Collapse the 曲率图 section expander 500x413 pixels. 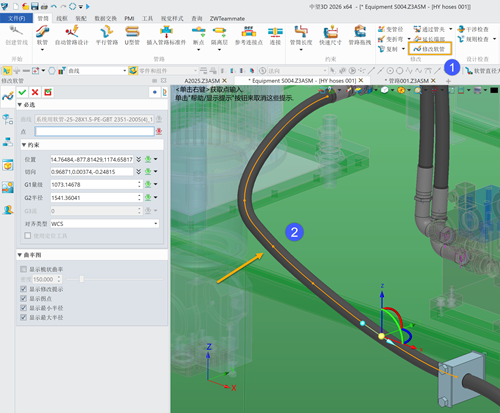(20, 255)
